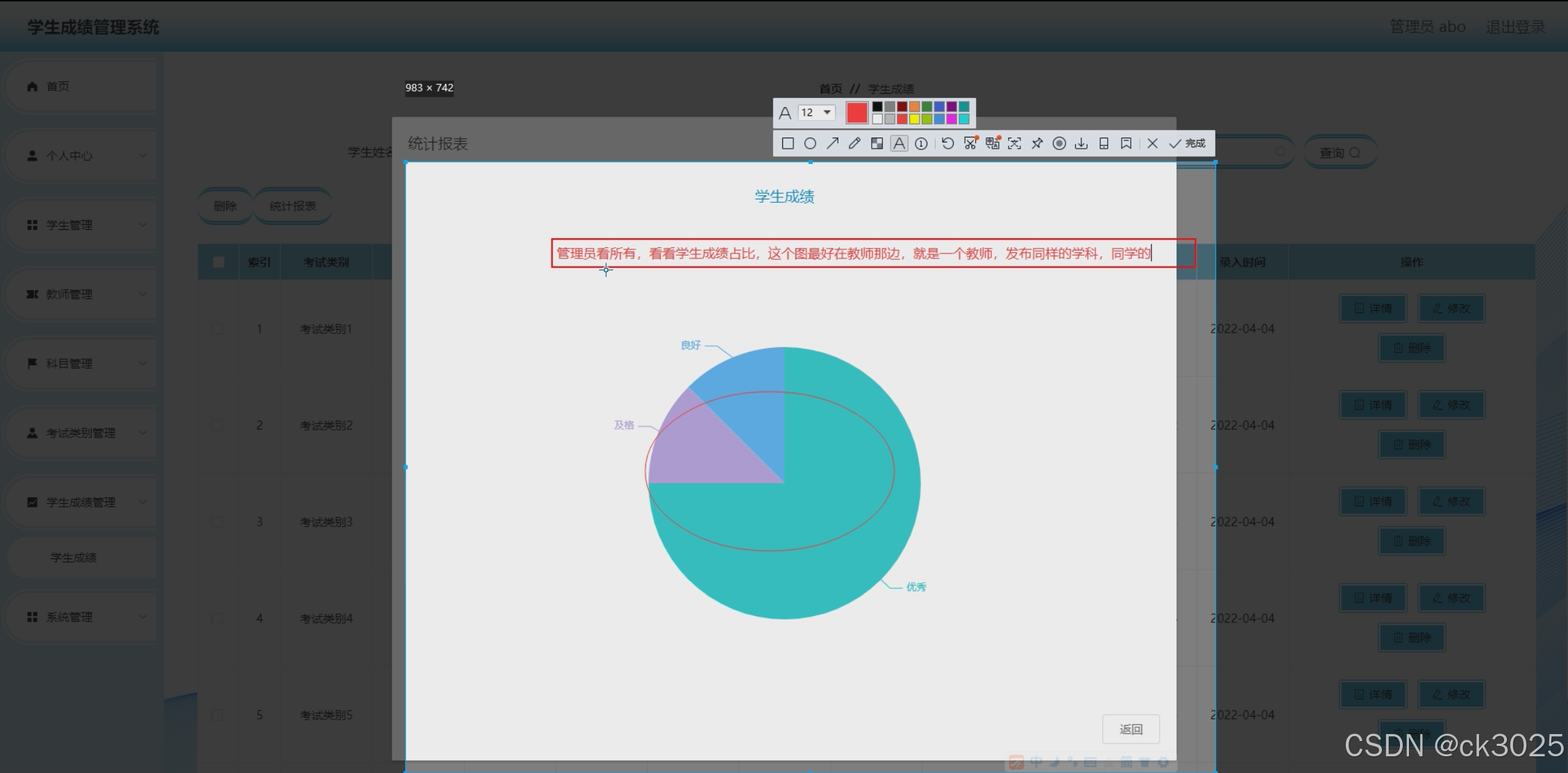Click the undo annotation icon
The width and height of the screenshot is (1568, 773).
(947, 144)
